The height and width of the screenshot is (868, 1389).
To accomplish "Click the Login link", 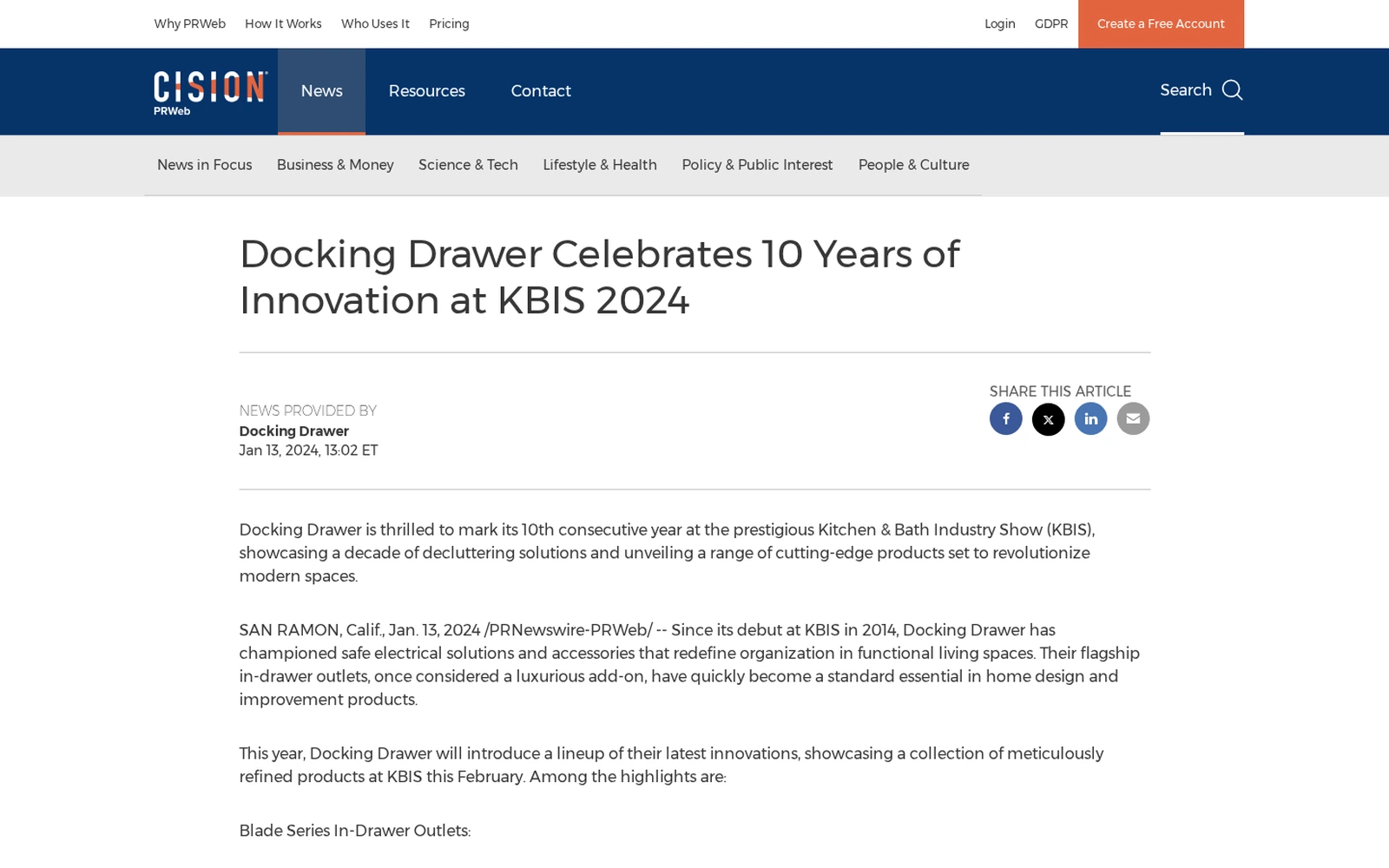I will pos(999,24).
